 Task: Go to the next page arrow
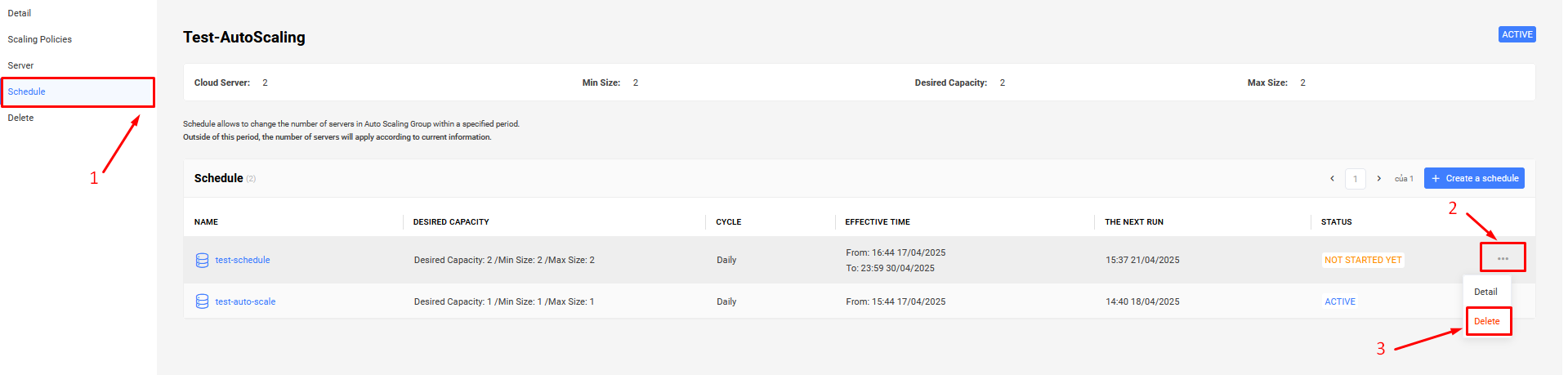pyautogui.click(x=1379, y=178)
